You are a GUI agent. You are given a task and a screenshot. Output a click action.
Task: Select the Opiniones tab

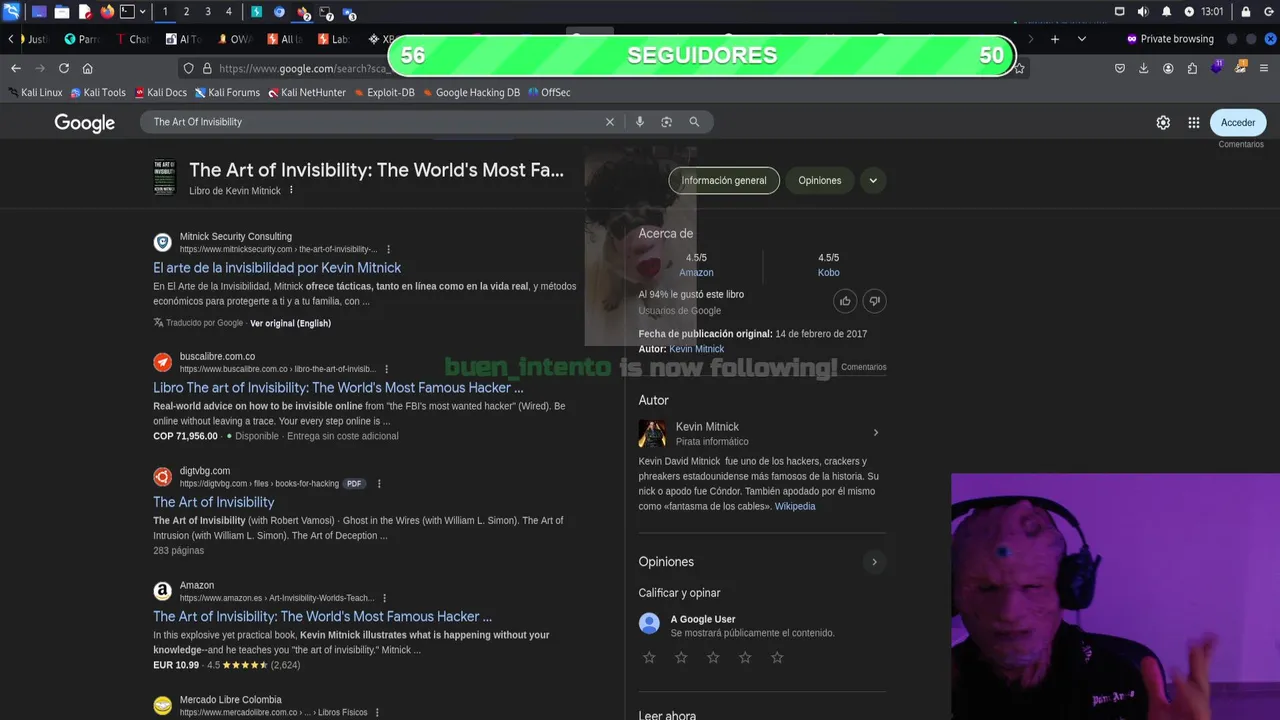tap(820, 180)
